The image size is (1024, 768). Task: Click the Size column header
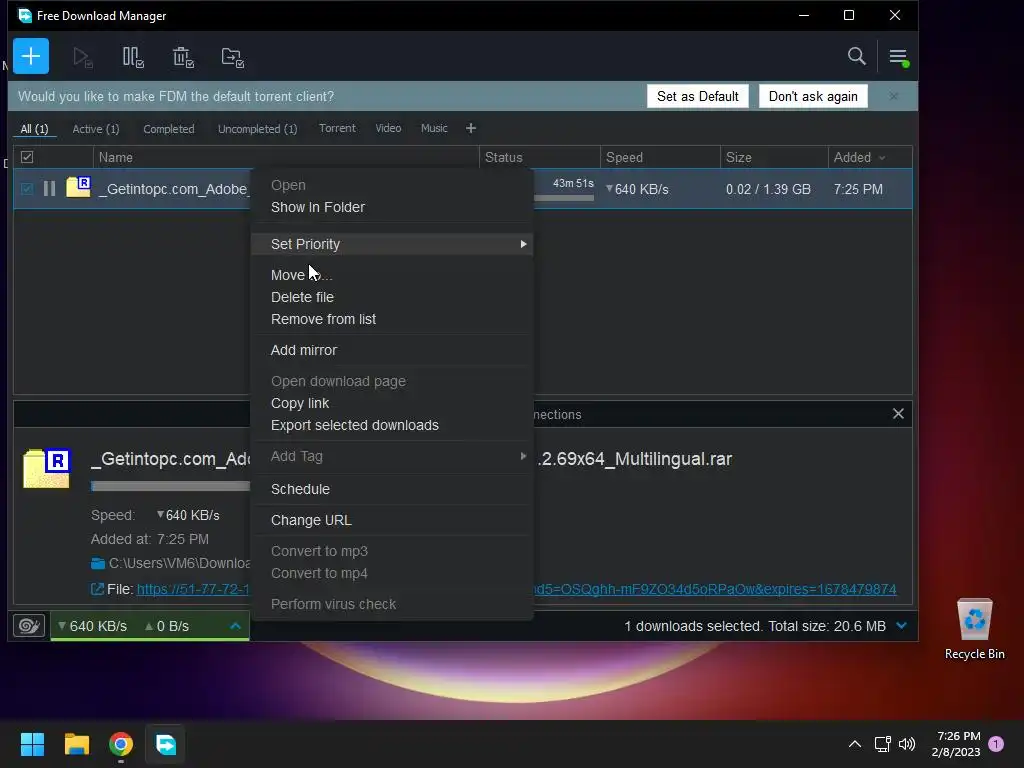coord(774,157)
